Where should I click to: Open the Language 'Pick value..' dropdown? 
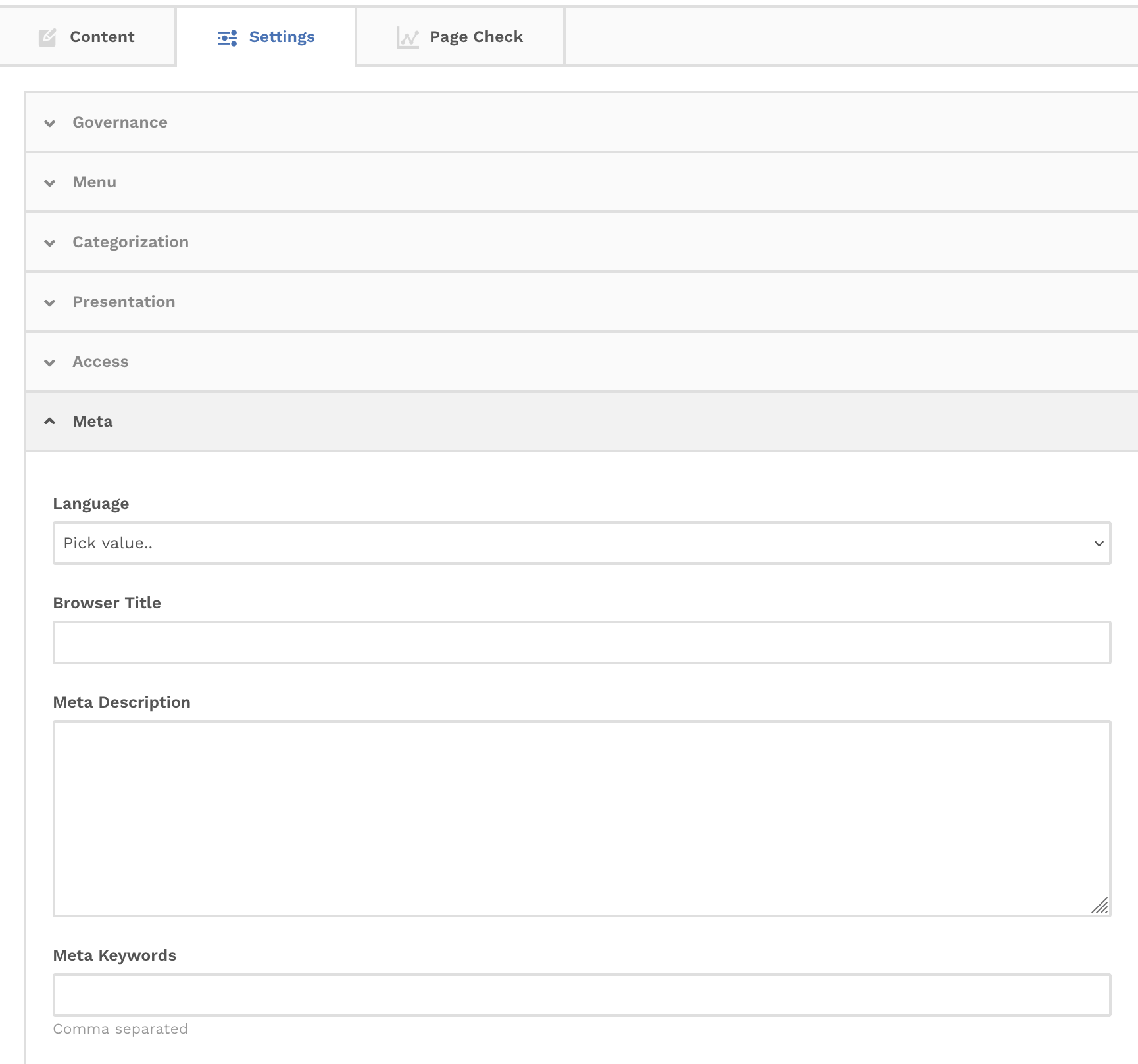581,543
